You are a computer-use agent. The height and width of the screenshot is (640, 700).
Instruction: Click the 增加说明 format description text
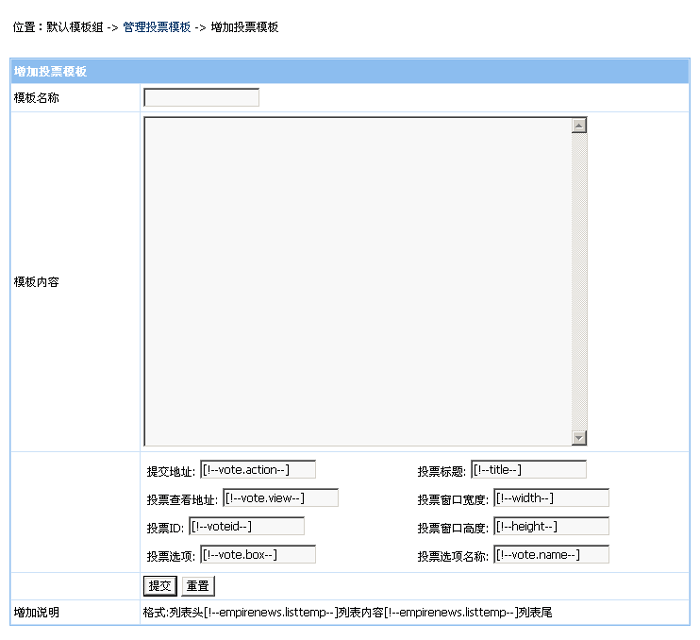point(347,612)
